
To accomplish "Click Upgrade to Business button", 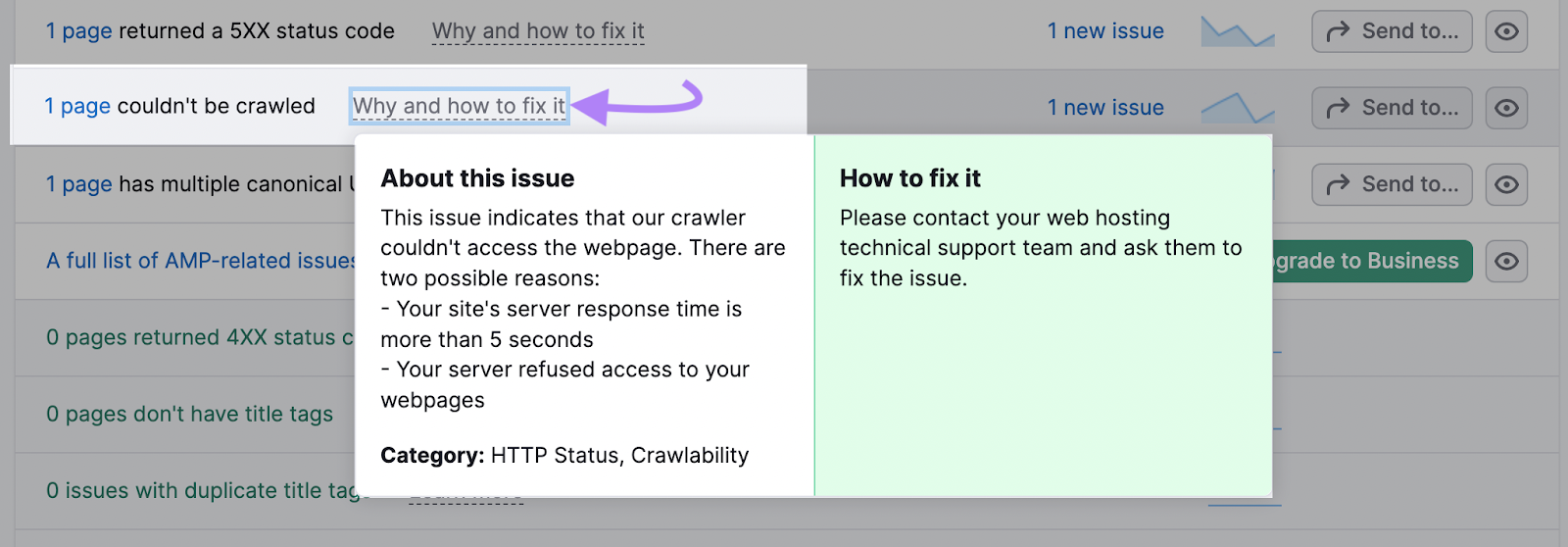I will pyautogui.click(x=1372, y=261).
